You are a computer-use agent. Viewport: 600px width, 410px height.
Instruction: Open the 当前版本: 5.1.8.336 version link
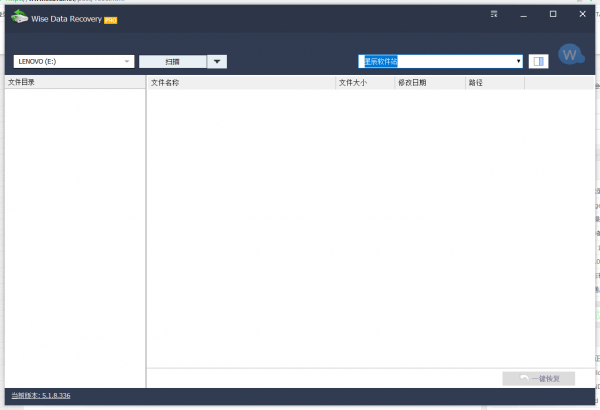click(41, 395)
